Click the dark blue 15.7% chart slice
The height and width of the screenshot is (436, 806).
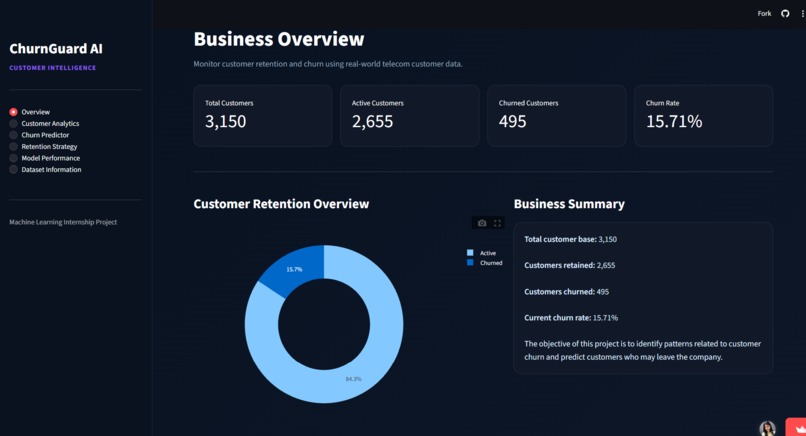297,269
